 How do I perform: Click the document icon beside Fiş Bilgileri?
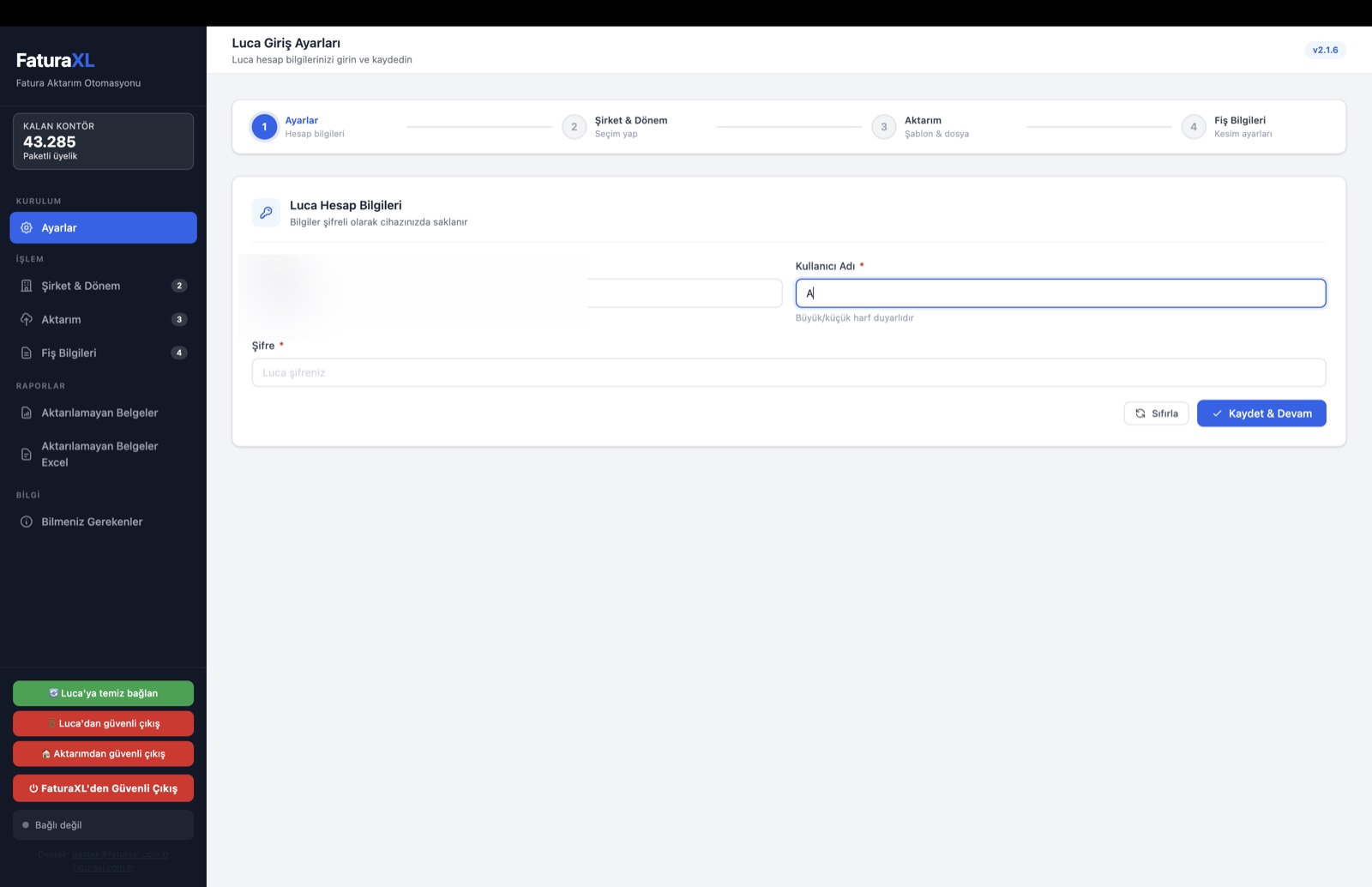coord(27,353)
